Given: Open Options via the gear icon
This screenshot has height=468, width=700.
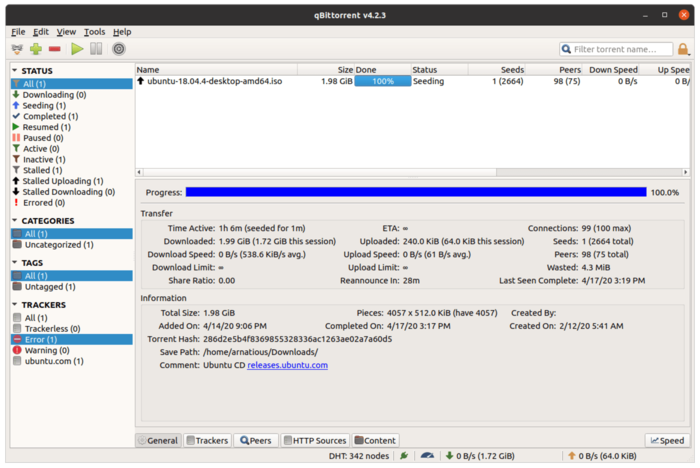Looking at the screenshot, I should pos(119,48).
